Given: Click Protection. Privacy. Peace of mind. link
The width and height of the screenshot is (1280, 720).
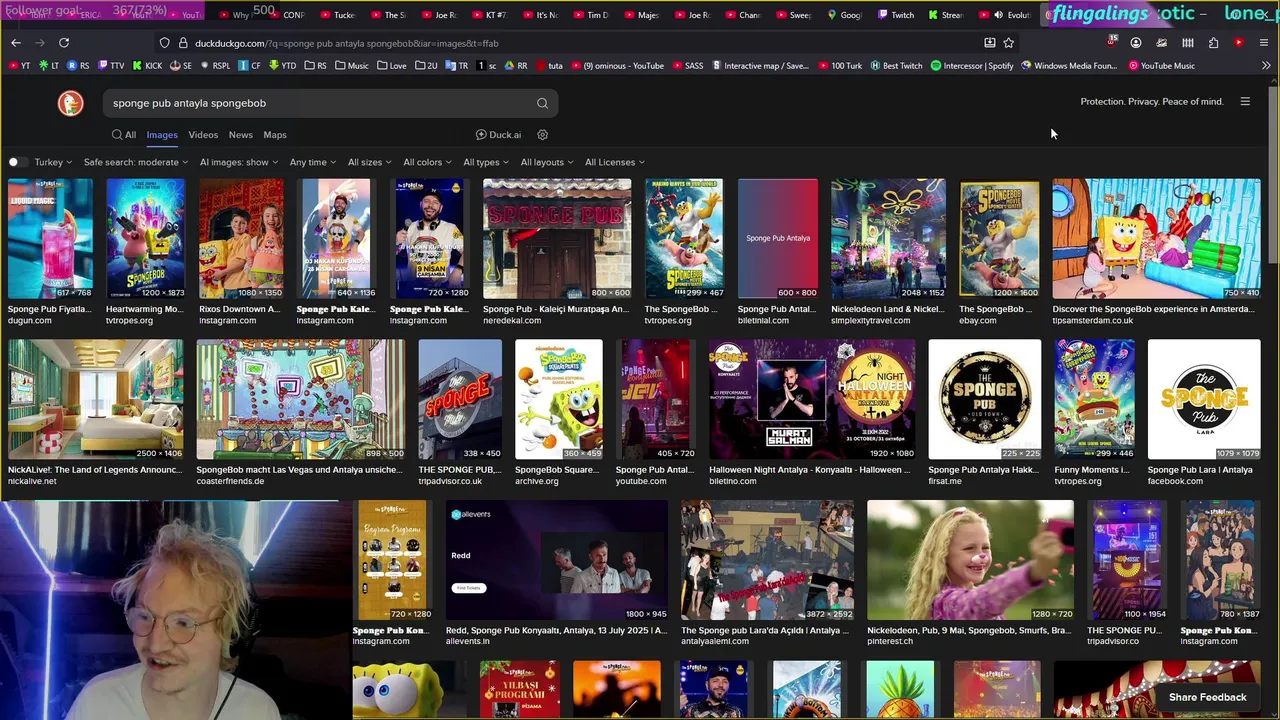Looking at the screenshot, I should coord(1152,102).
